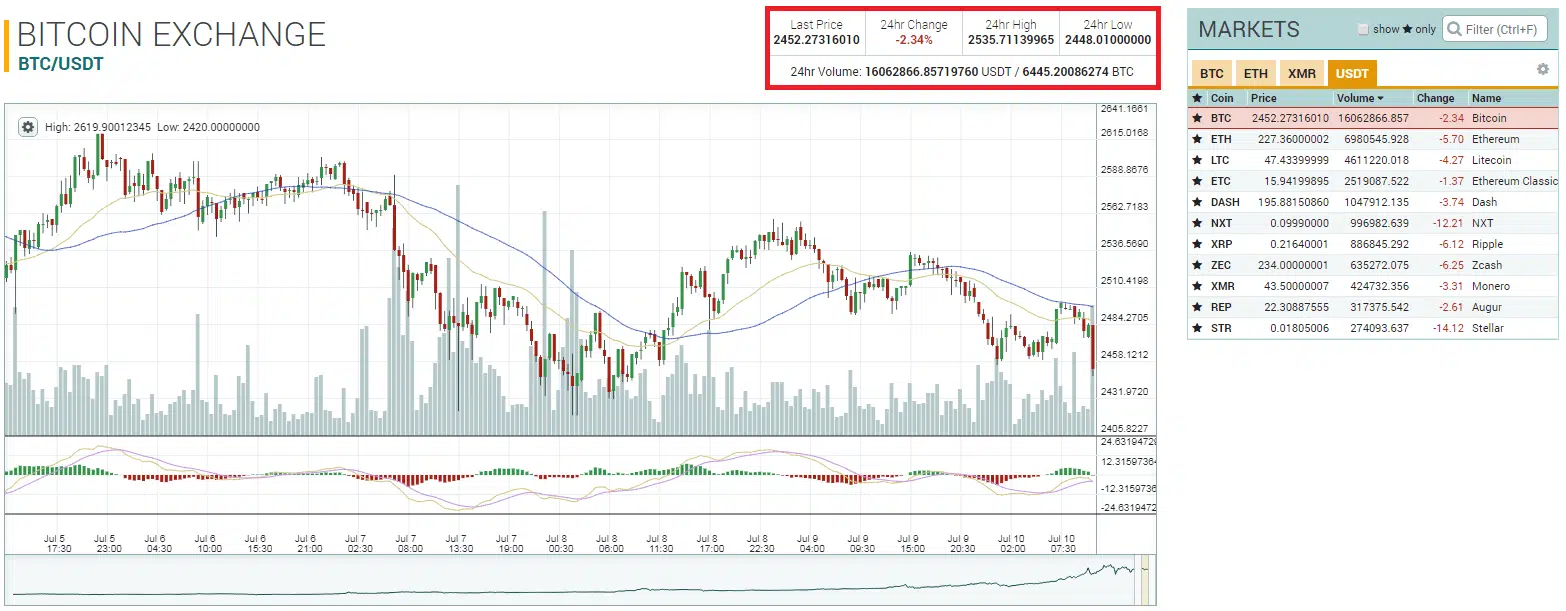This screenshot has width=1566, height=611.
Task: Choose the Augur market name
Action: [1487, 307]
